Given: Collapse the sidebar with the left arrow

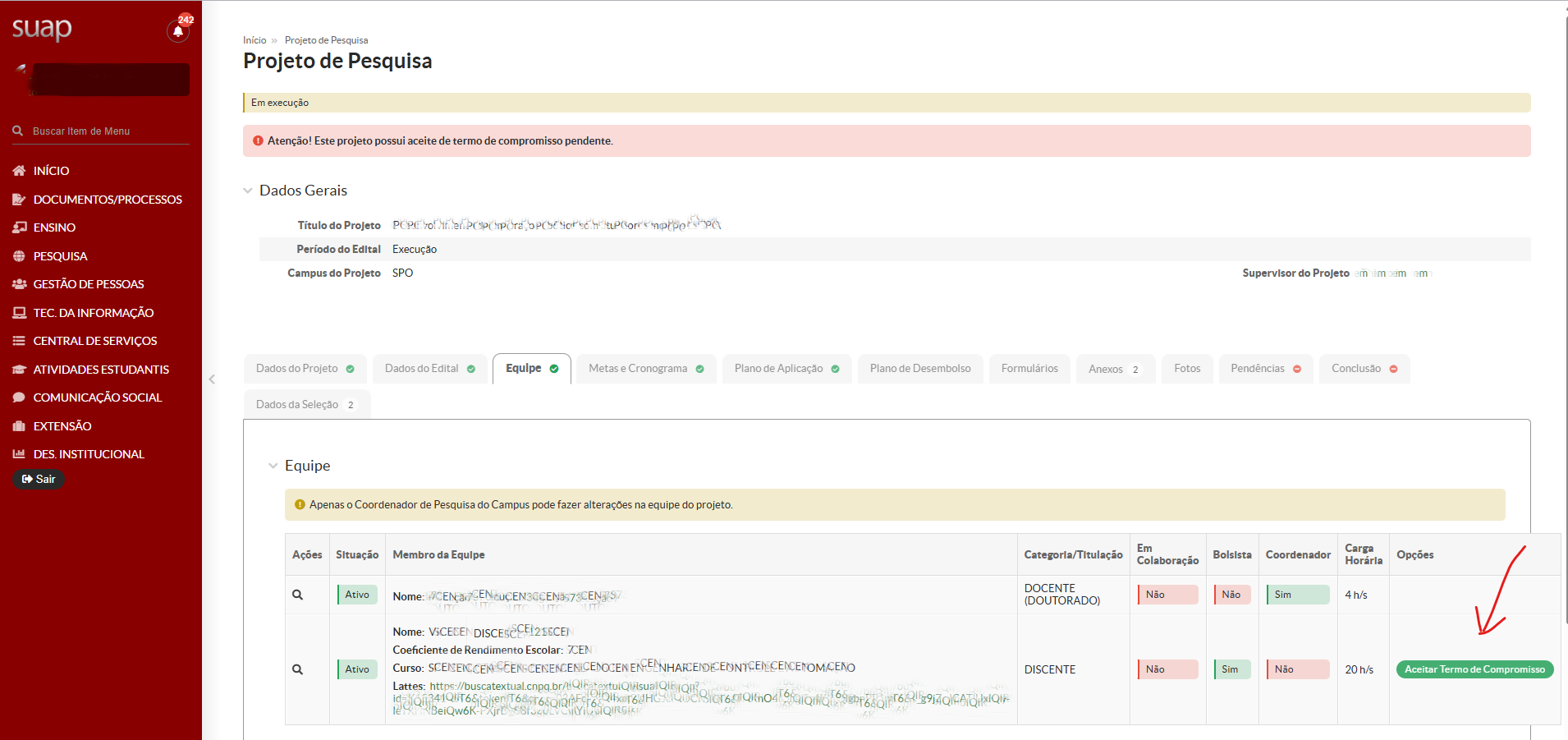Looking at the screenshot, I should coord(212,379).
